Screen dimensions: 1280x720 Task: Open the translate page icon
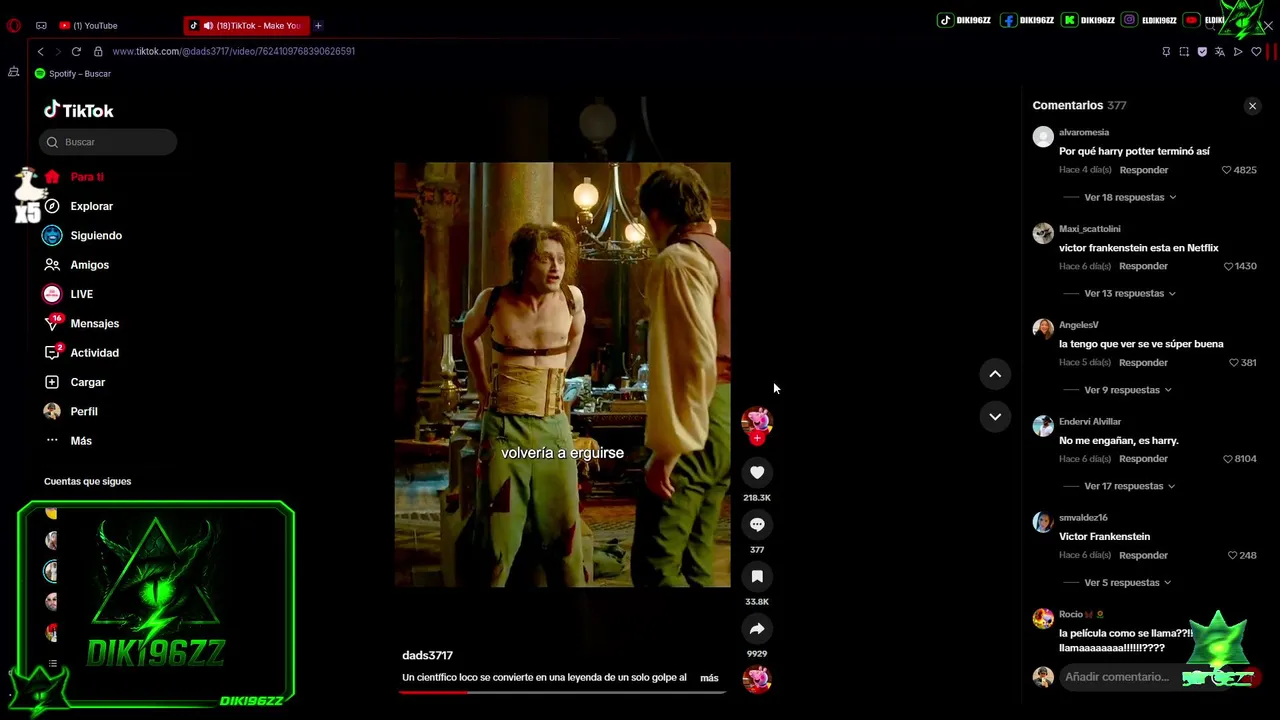coord(1220,51)
